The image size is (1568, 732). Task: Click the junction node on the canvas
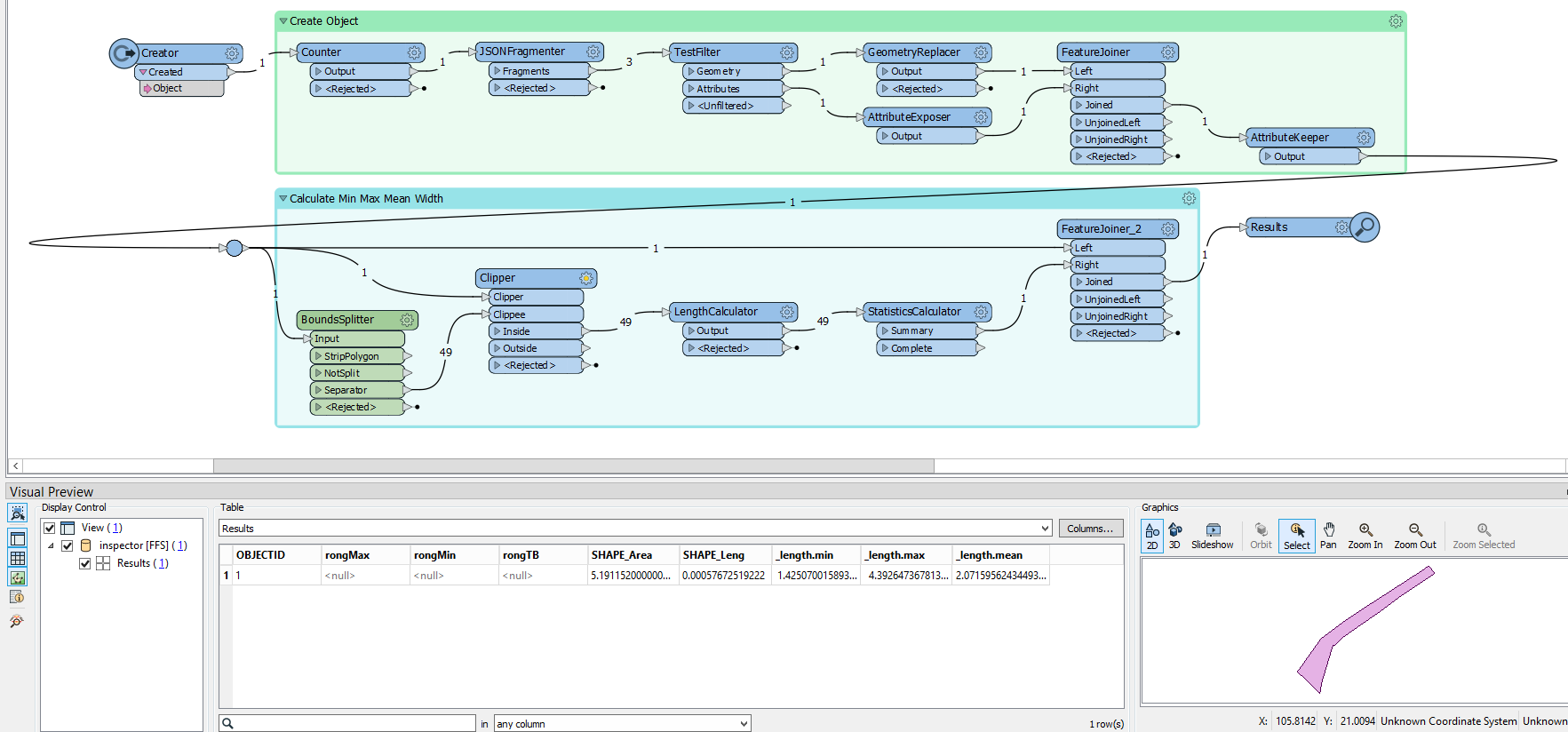[235, 248]
